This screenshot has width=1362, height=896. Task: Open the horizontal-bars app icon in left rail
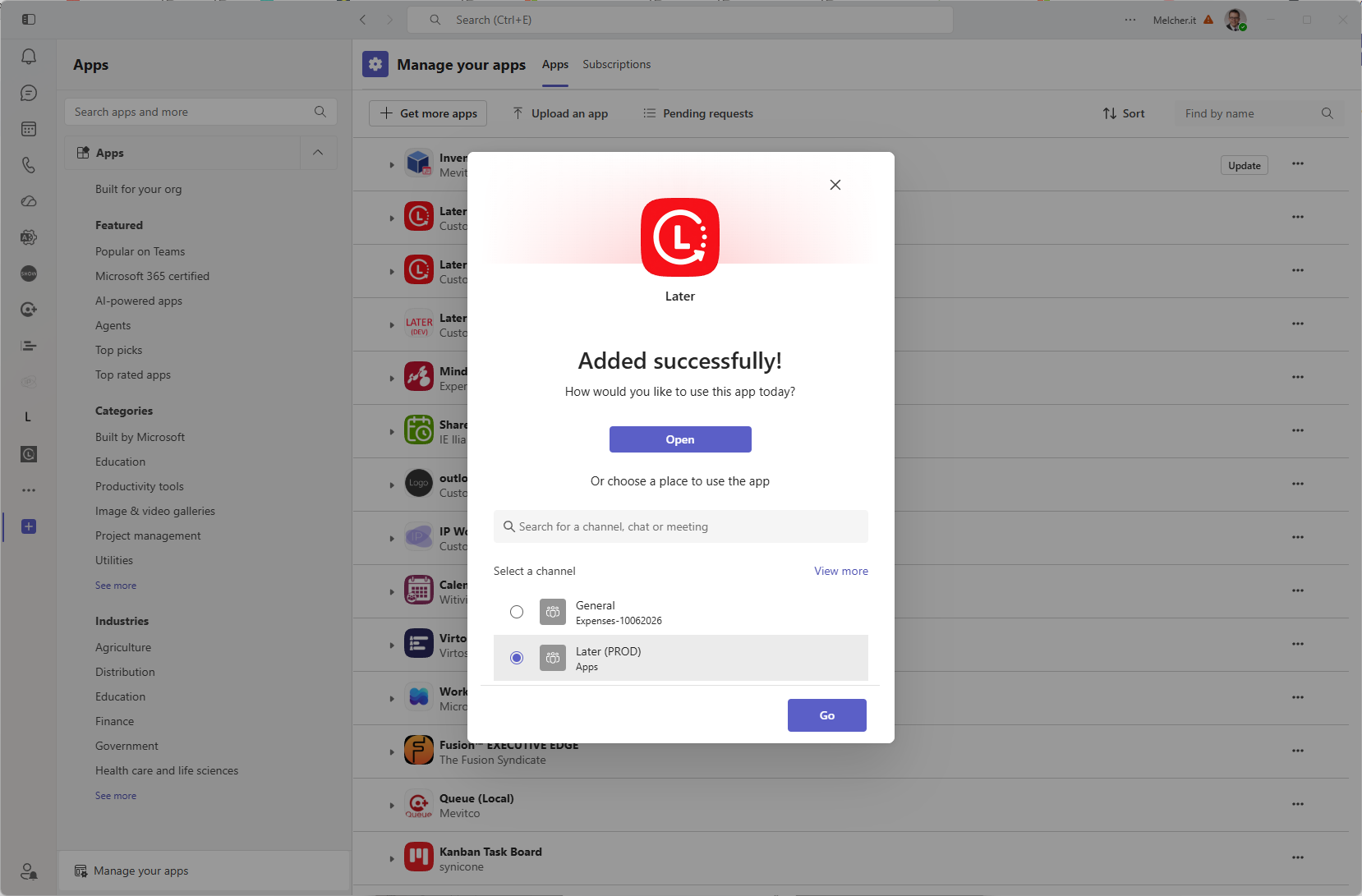click(29, 346)
